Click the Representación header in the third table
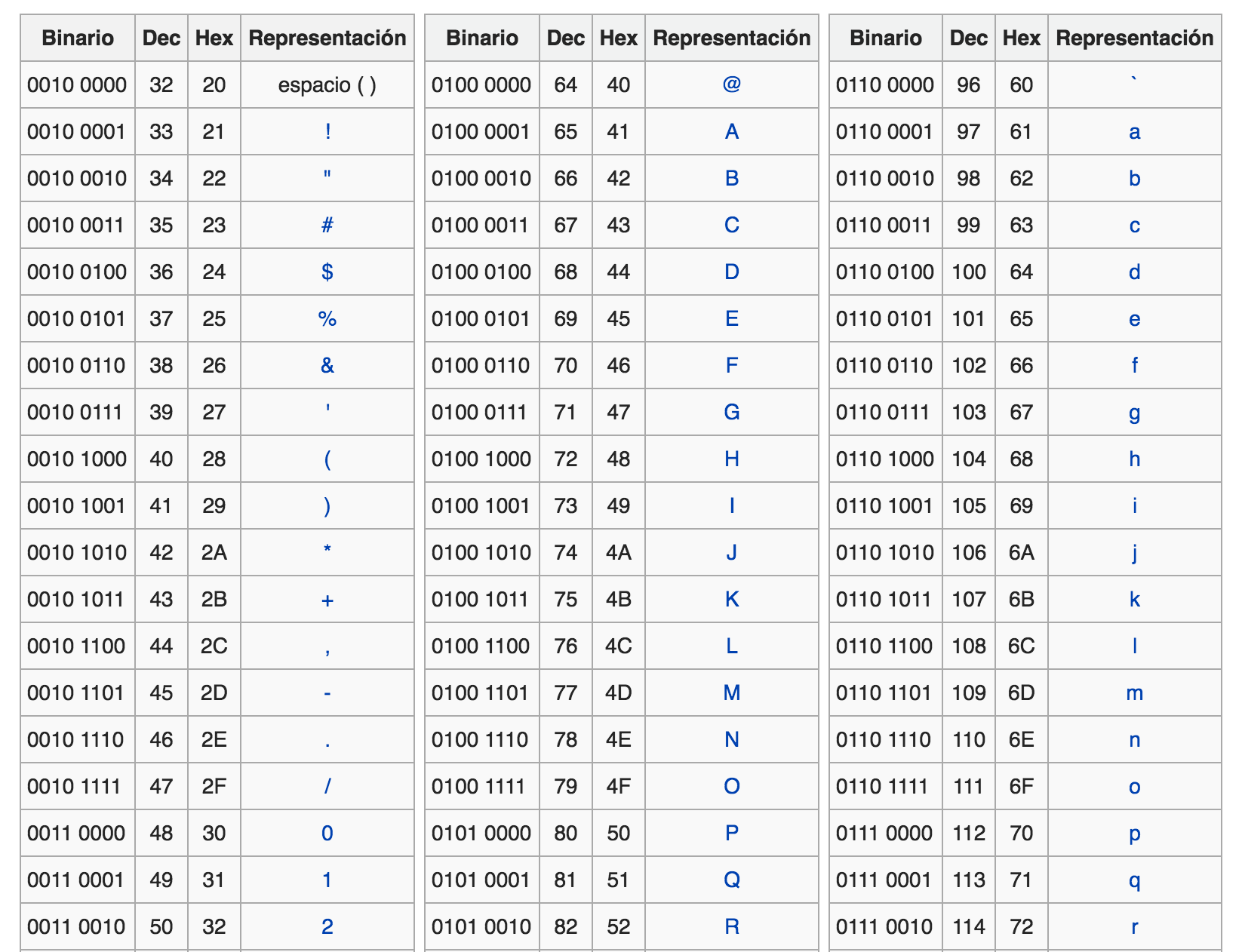 tap(1134, 38)
